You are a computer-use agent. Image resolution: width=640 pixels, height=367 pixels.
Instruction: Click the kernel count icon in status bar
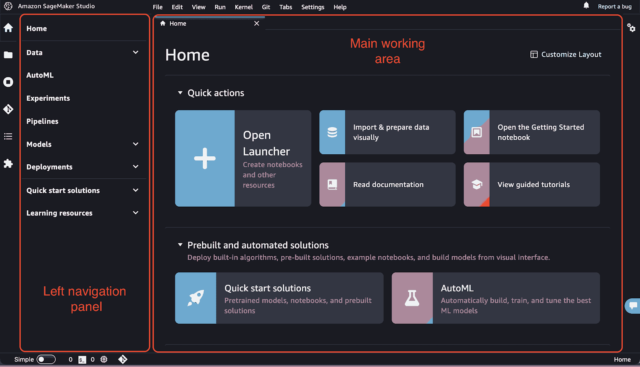[x=104, y=359]
